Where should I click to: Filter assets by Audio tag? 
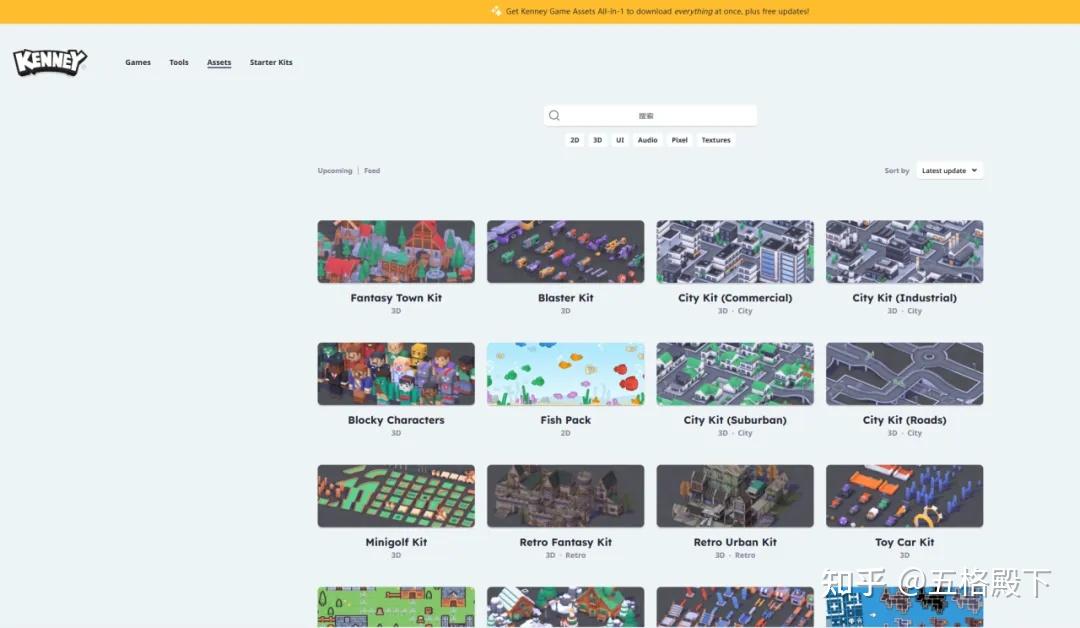pos(647,140)
